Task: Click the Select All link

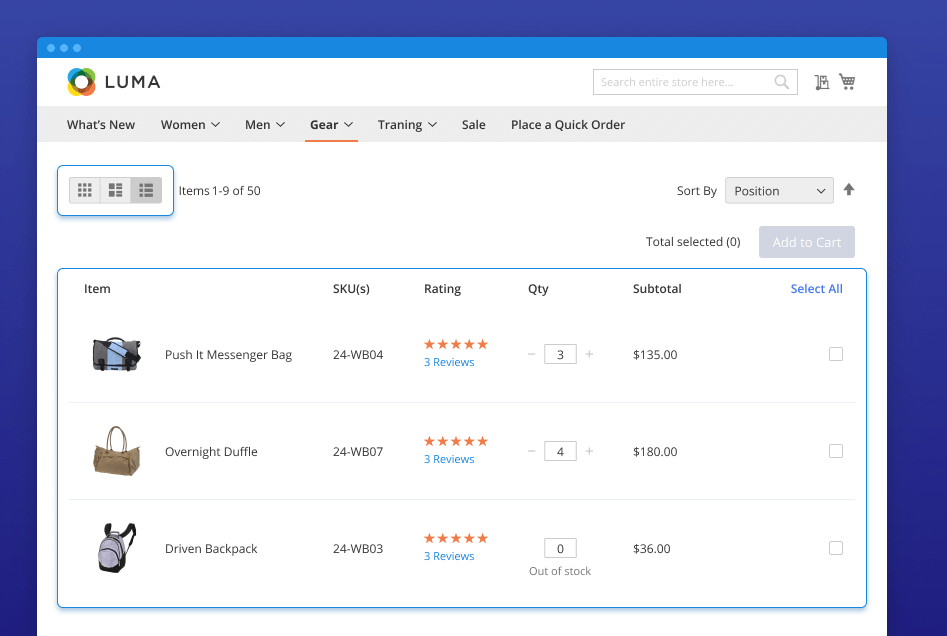Action: pyautogui.click(x=816, y=289)
